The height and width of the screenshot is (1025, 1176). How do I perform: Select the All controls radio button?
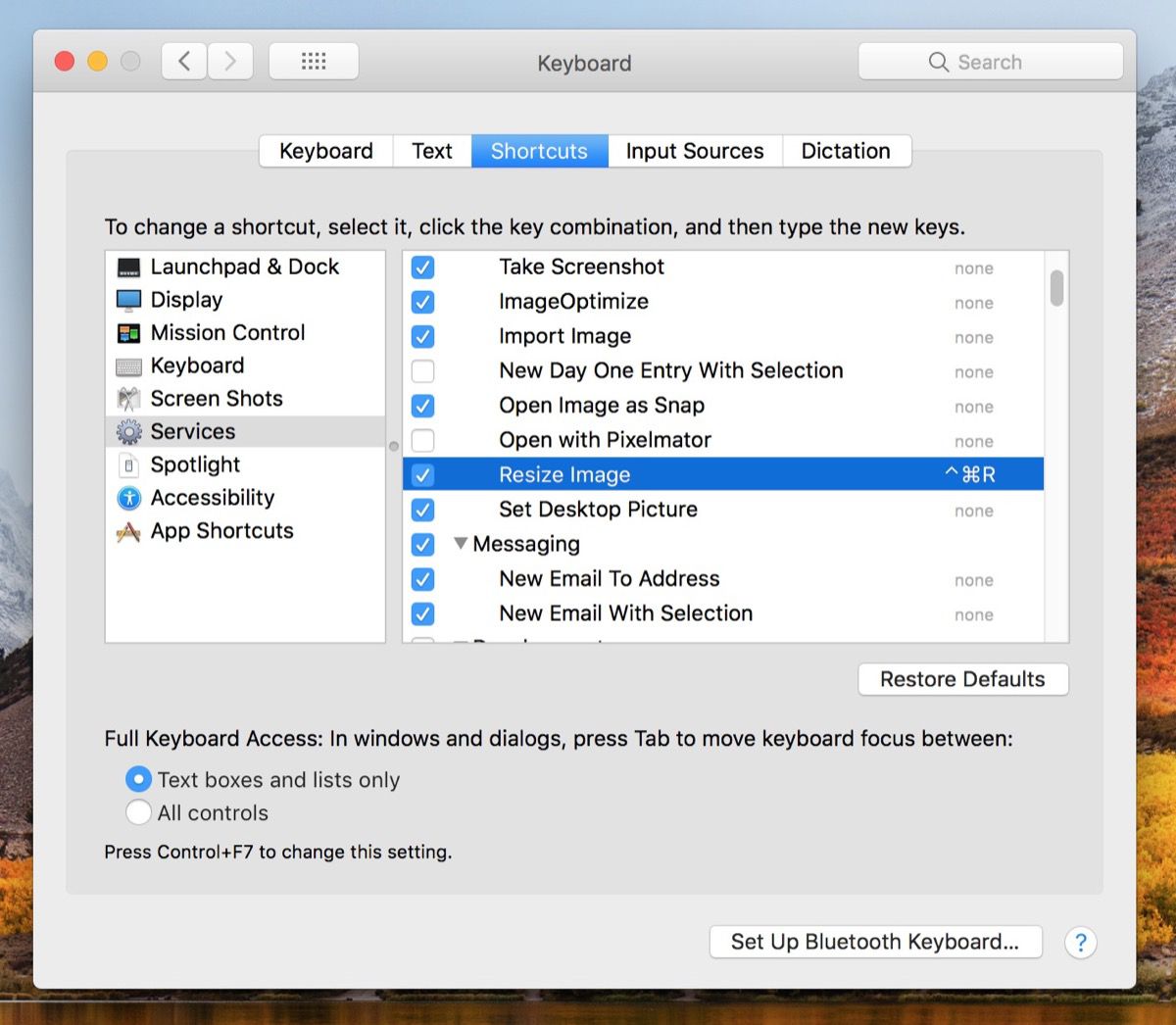(x=139, y=812)
